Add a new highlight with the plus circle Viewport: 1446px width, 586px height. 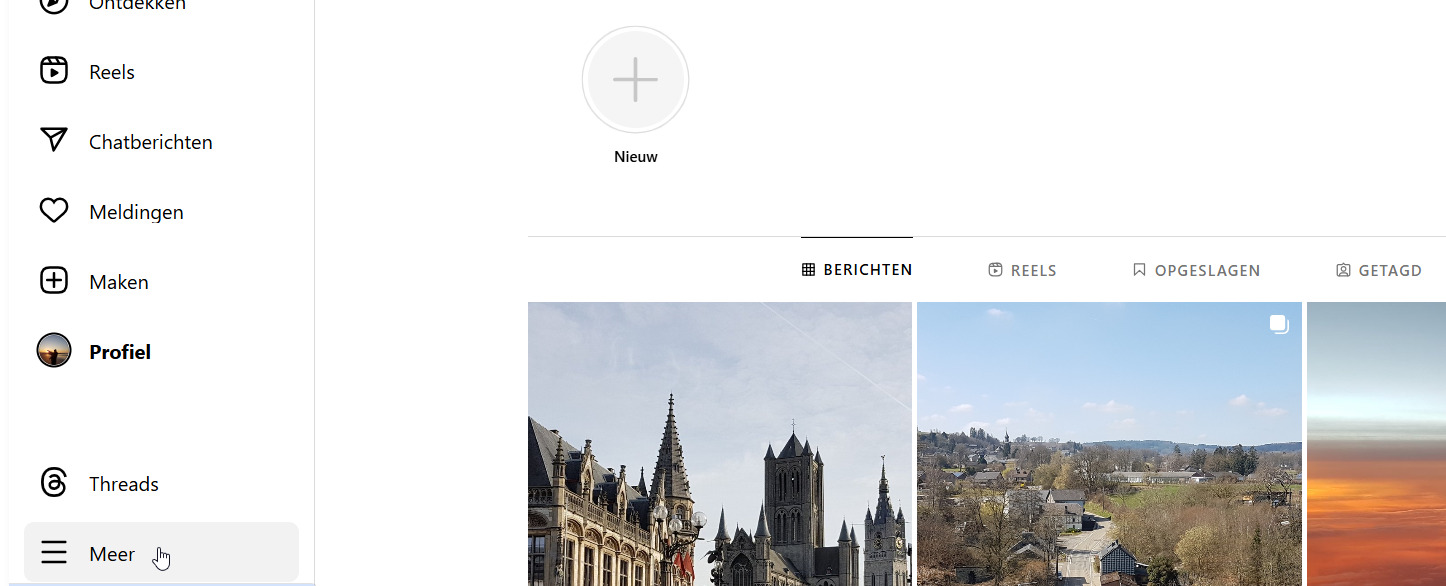pos(635,80)
